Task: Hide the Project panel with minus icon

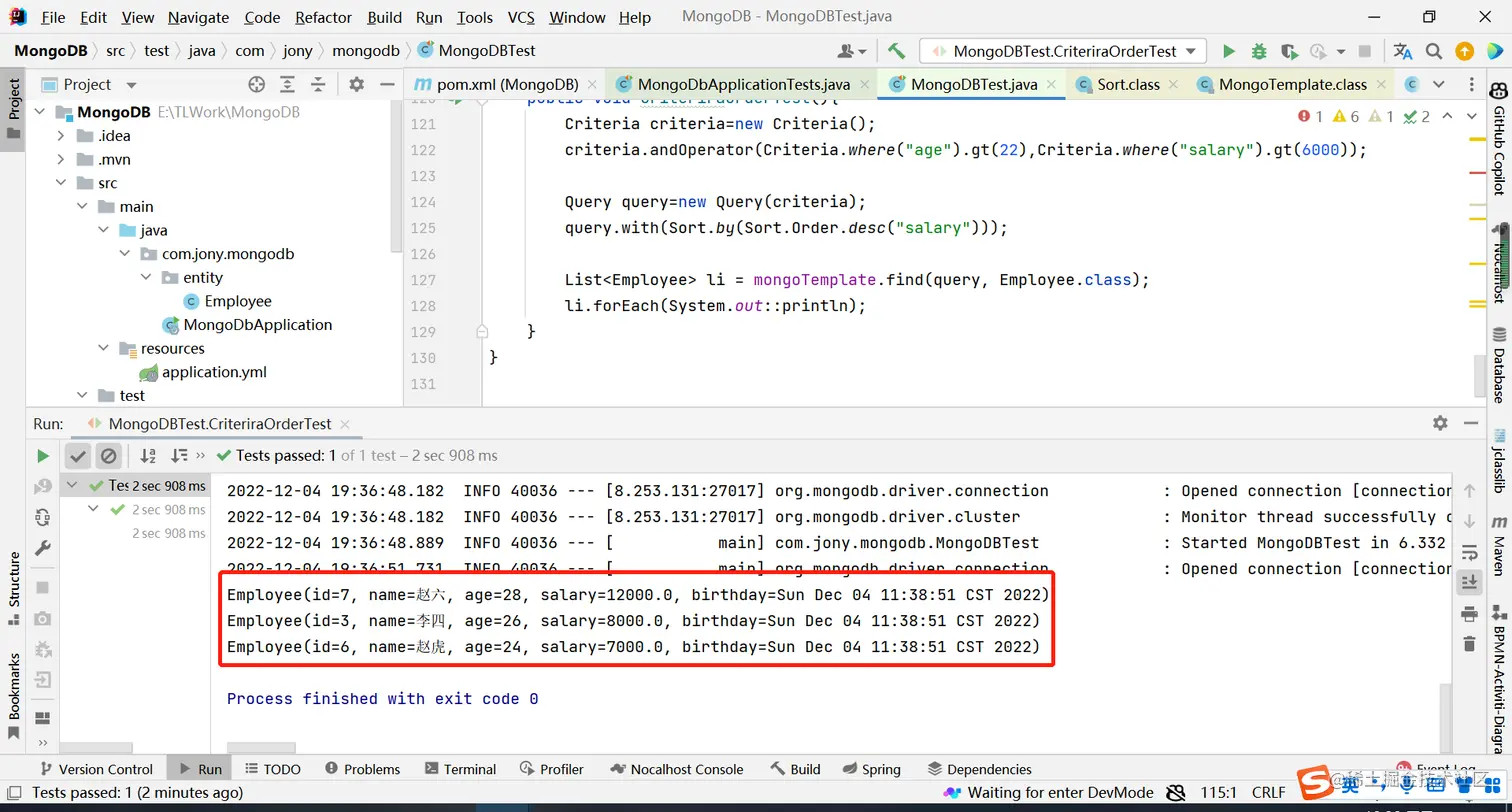Action: tap(387, 85)
